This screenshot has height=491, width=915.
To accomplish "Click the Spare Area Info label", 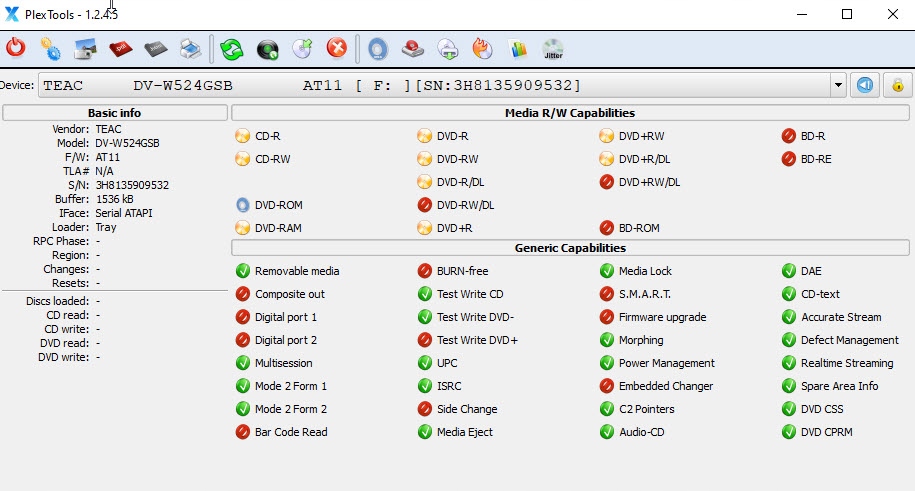I will click(839, 386).
